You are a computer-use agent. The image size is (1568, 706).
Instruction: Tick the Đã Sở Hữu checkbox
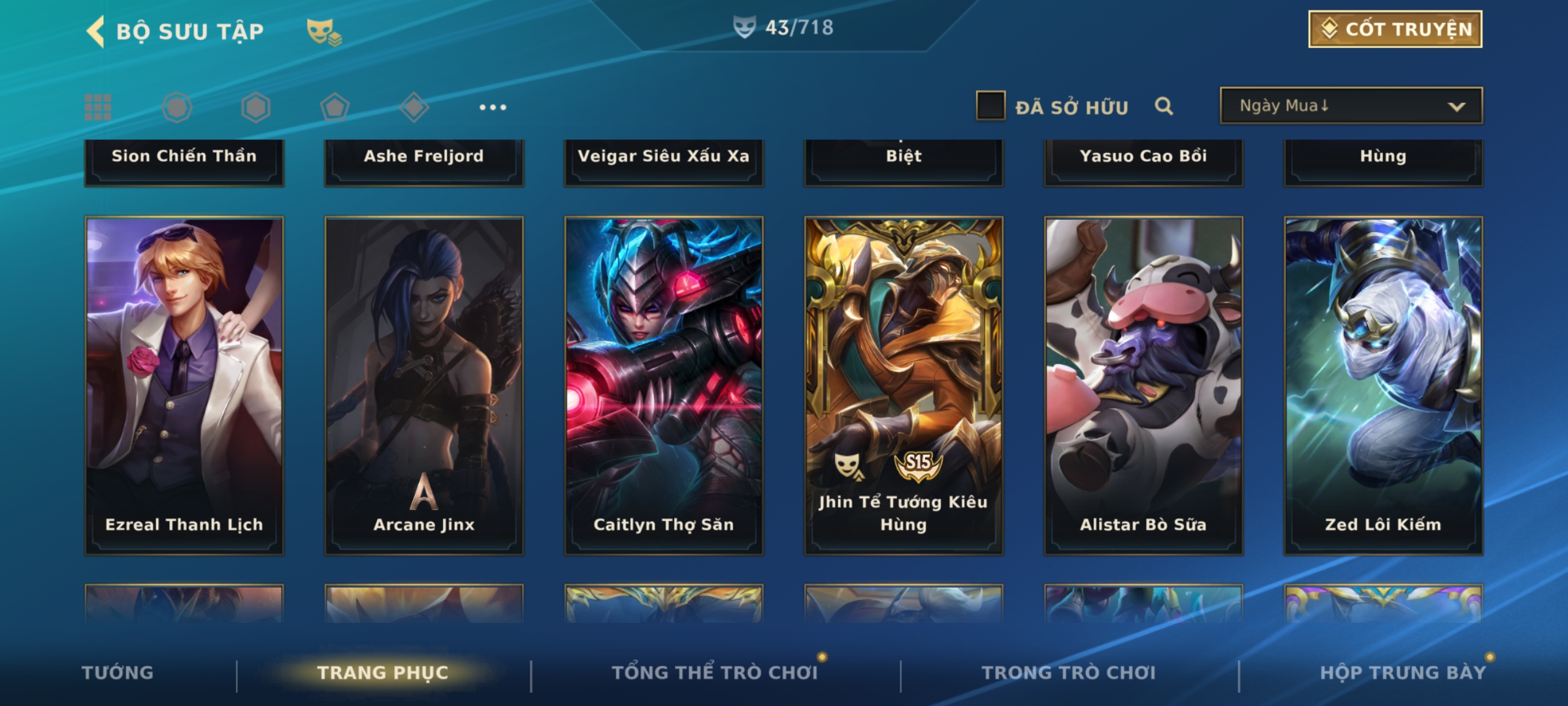pos(990,106)
